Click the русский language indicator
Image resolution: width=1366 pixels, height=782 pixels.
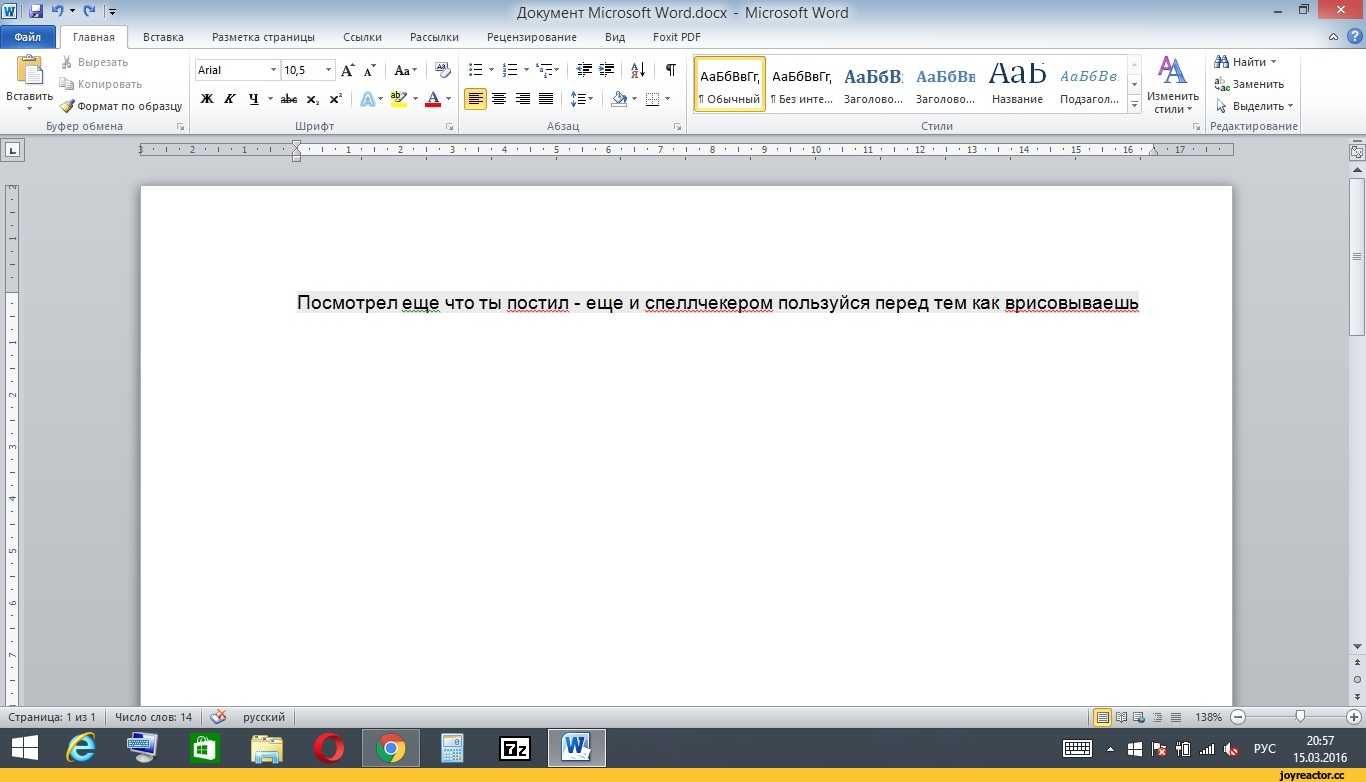pyautogui.click(x=264, y=717)
